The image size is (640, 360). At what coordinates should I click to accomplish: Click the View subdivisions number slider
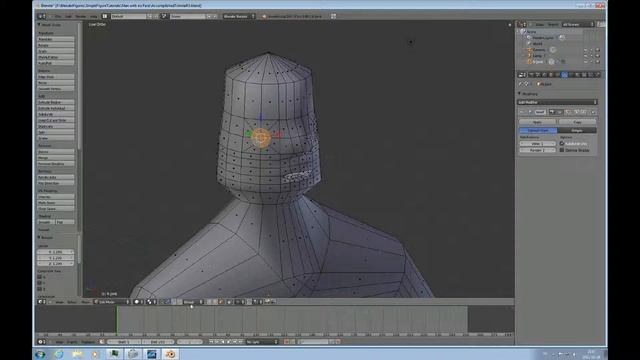538,144
